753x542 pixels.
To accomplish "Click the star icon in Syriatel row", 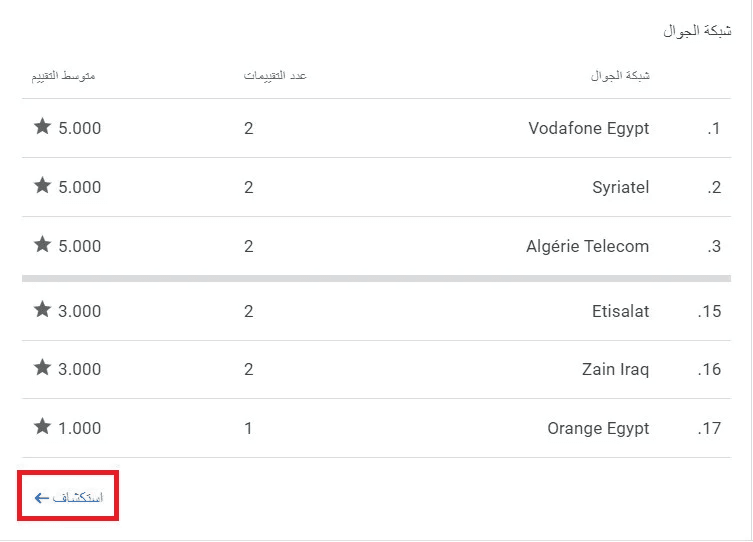I will coord(42,186).
